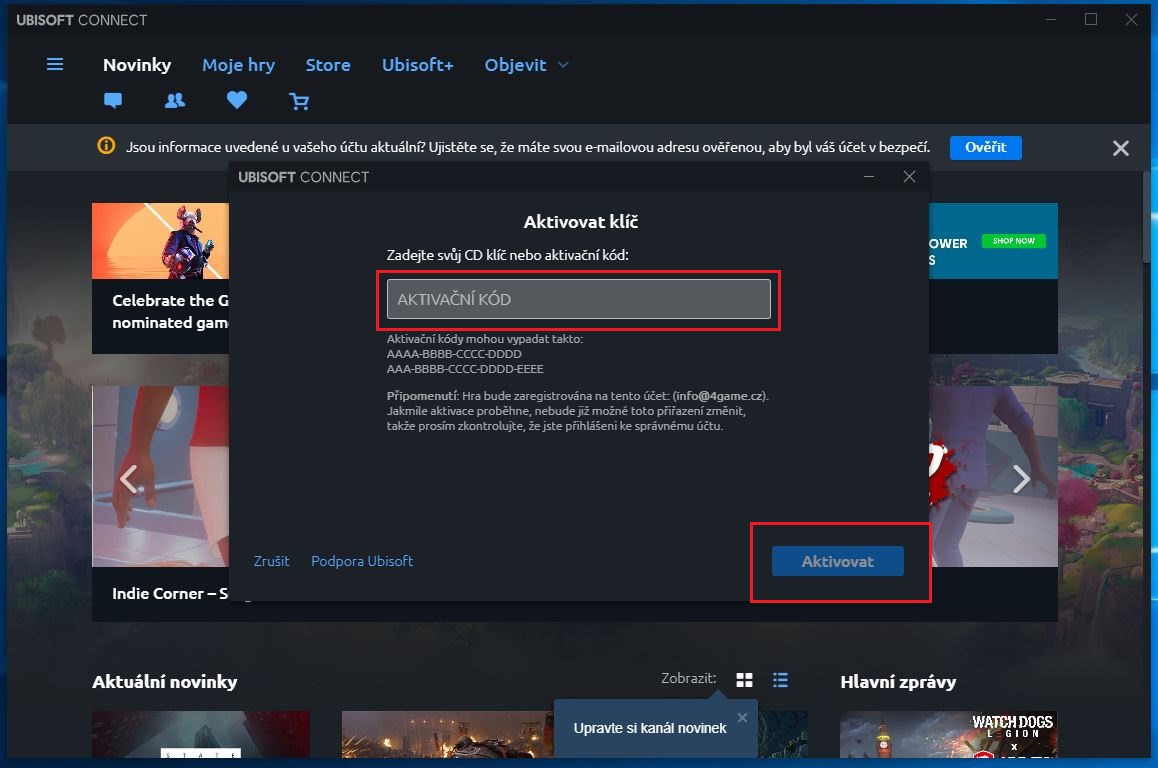The width and height of the screenshot is (1158, 768).
Task: Open the Podpora Ubisoft support link
Action: [x=362, y=561]
